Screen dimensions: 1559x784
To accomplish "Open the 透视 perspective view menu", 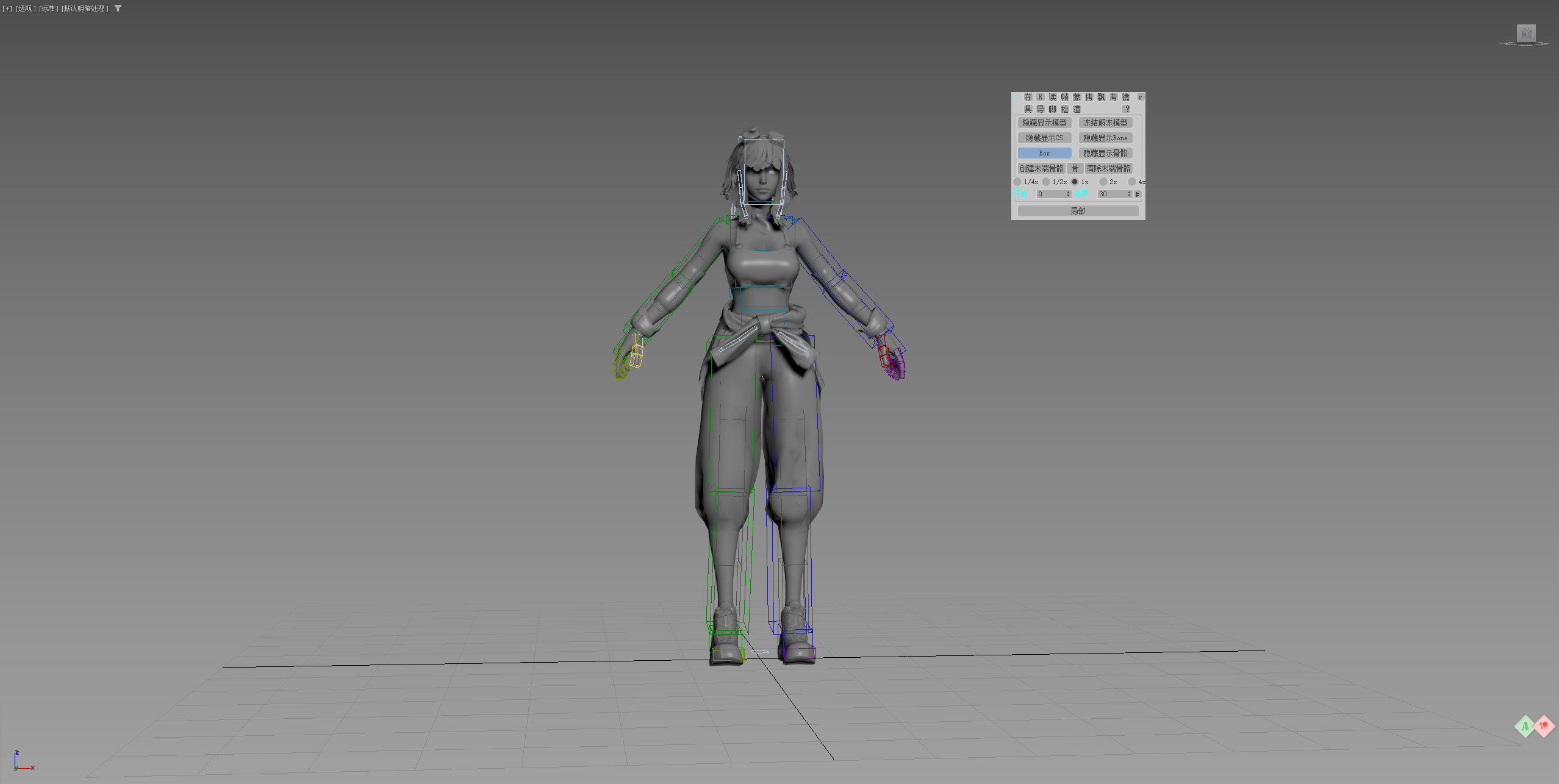I will pyautogui.click(x=25, y=9).
